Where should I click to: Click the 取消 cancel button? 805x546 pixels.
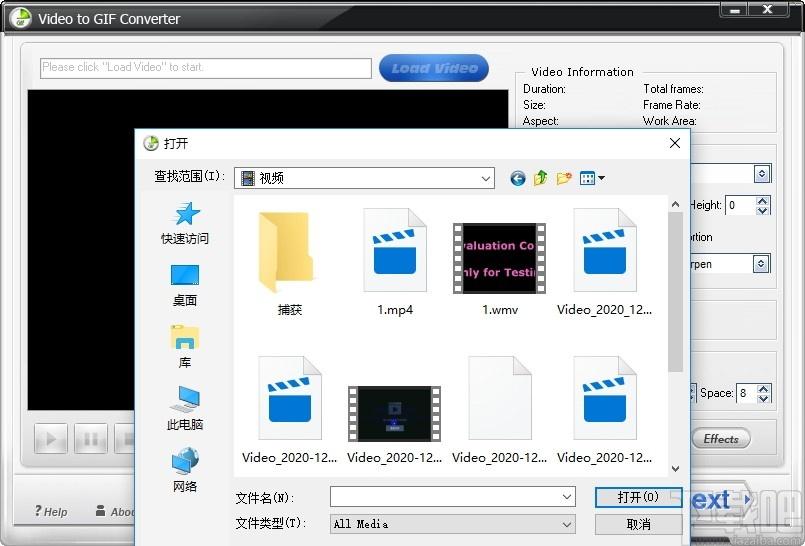point(638,524)
